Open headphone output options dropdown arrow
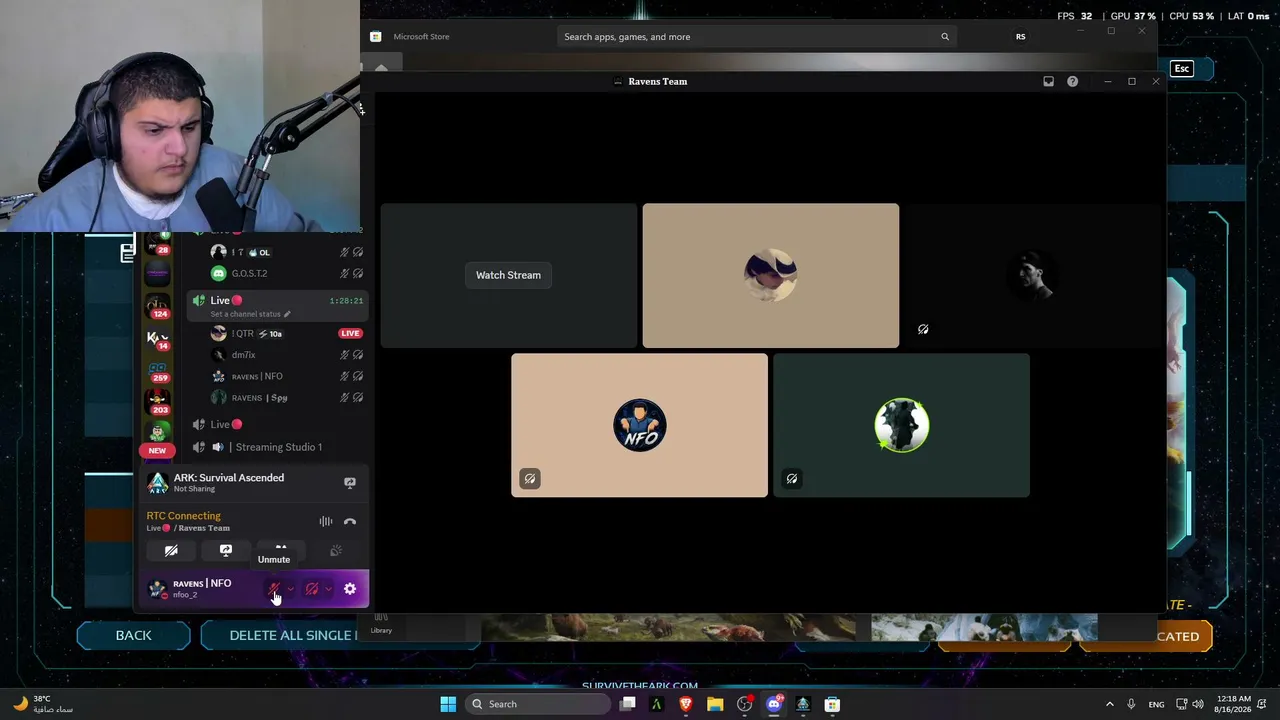 point(328,589)
